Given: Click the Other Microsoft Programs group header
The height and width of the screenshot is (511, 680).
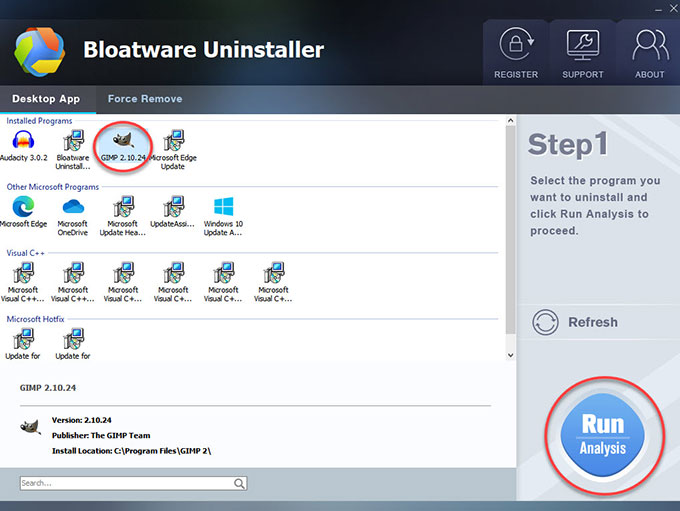Looking at the screenshot, I should pyautogui.click(x=52, y=187).
